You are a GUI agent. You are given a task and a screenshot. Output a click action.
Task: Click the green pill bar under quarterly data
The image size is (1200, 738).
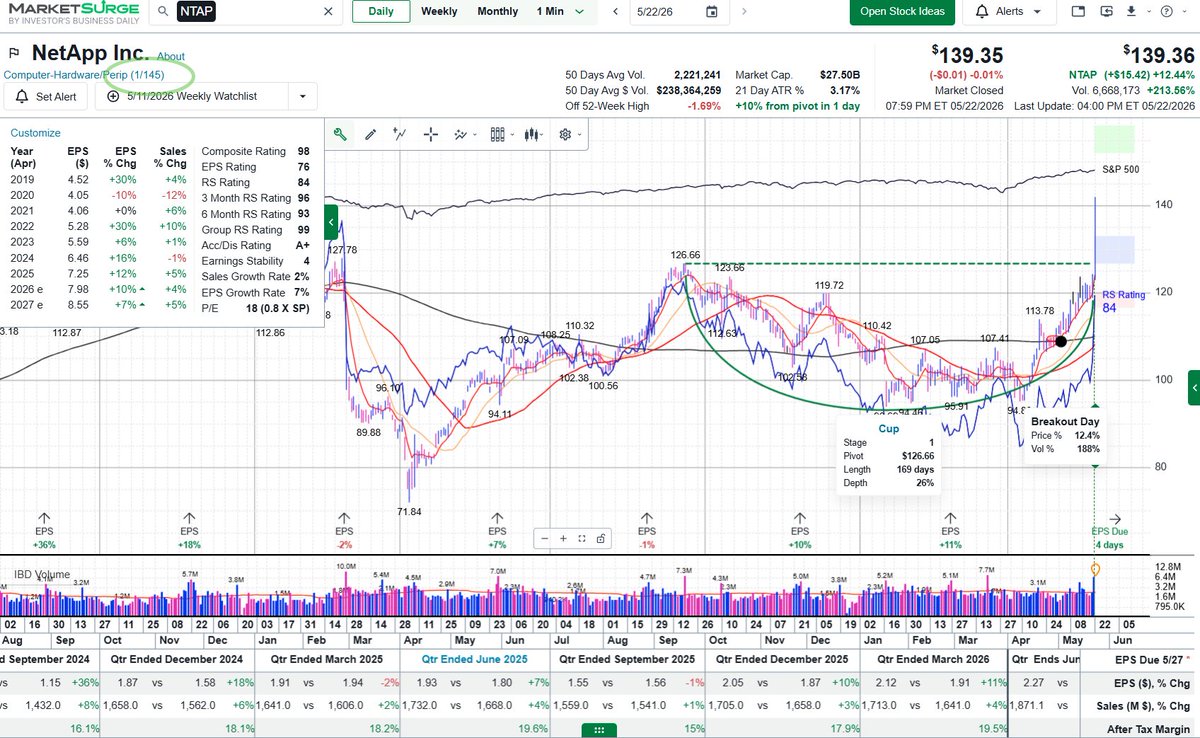[x=600, y=731]
